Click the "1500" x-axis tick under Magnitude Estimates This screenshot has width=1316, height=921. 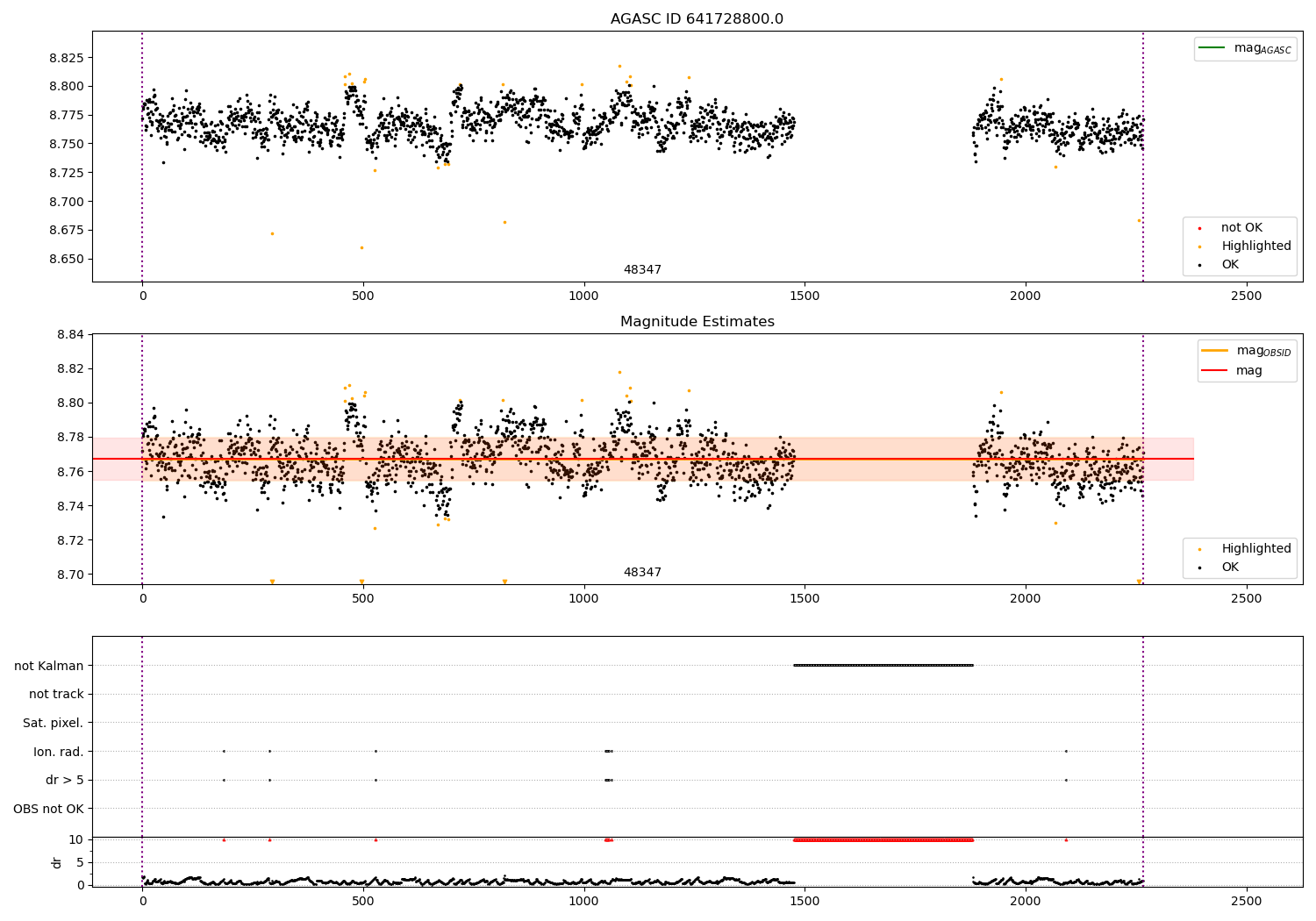pos(805,599)
